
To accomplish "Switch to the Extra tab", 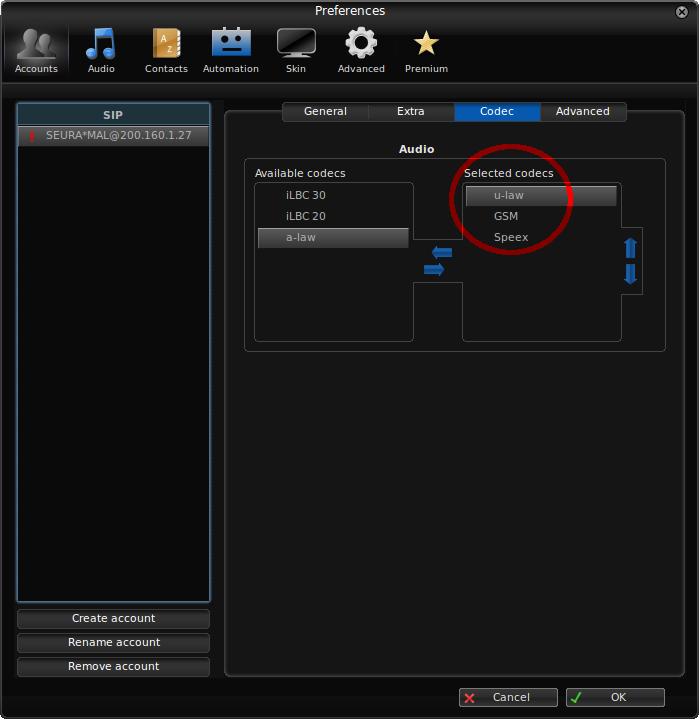I will 410,112.
